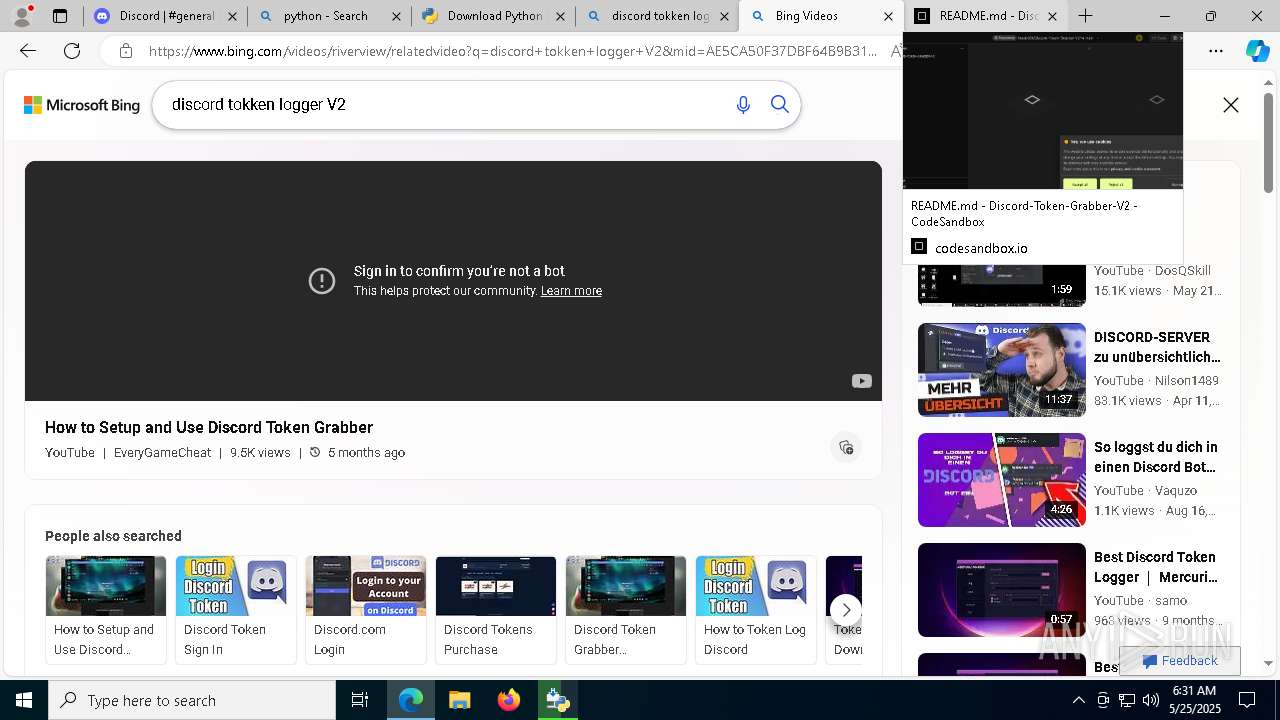Open the clock showing 6:31 AM
The width and height of the screenshot is (1280, 720).
1194,700
